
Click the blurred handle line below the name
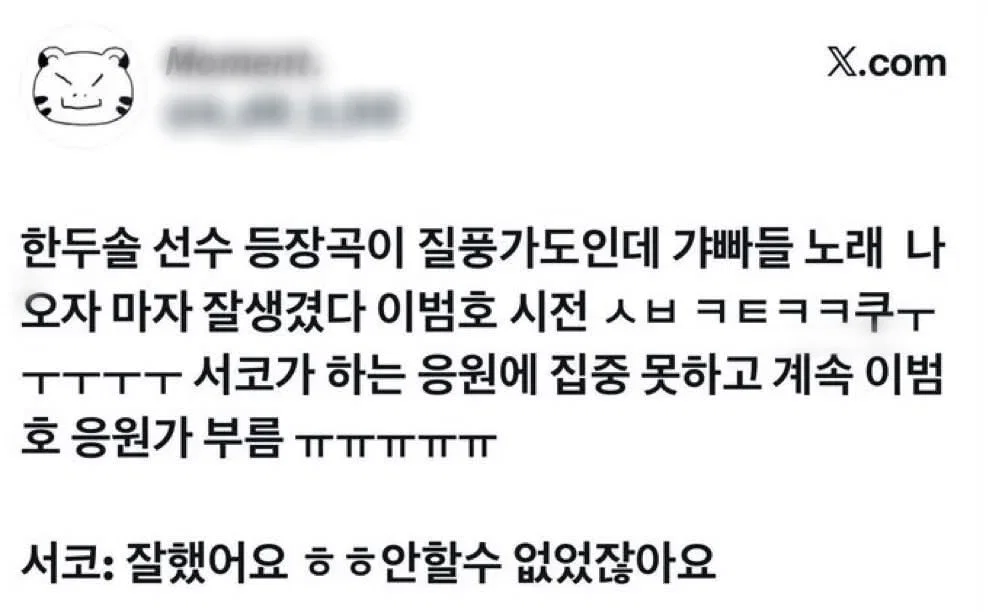tap(282, 110)
